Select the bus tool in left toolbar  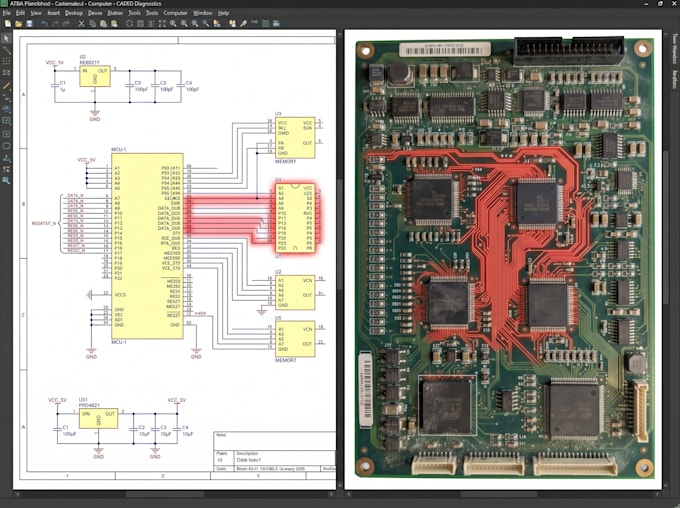click(x=6, y=72)
